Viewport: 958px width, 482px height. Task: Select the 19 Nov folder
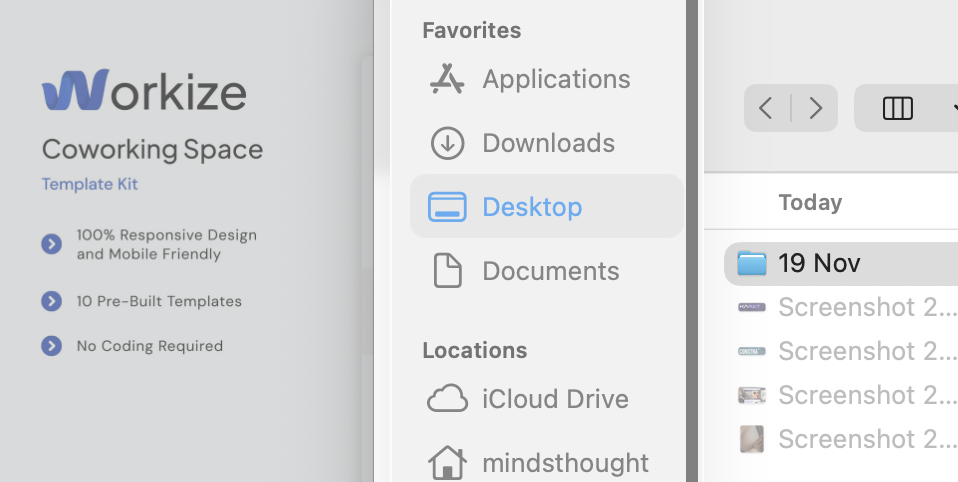pyautogui.click(x=841, y=263)
